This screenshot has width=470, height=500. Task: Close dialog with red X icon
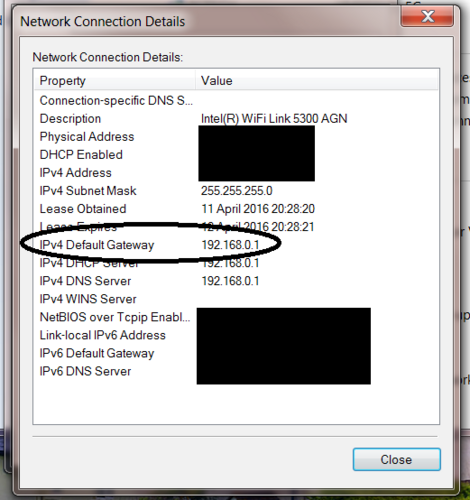coord(427,17)
